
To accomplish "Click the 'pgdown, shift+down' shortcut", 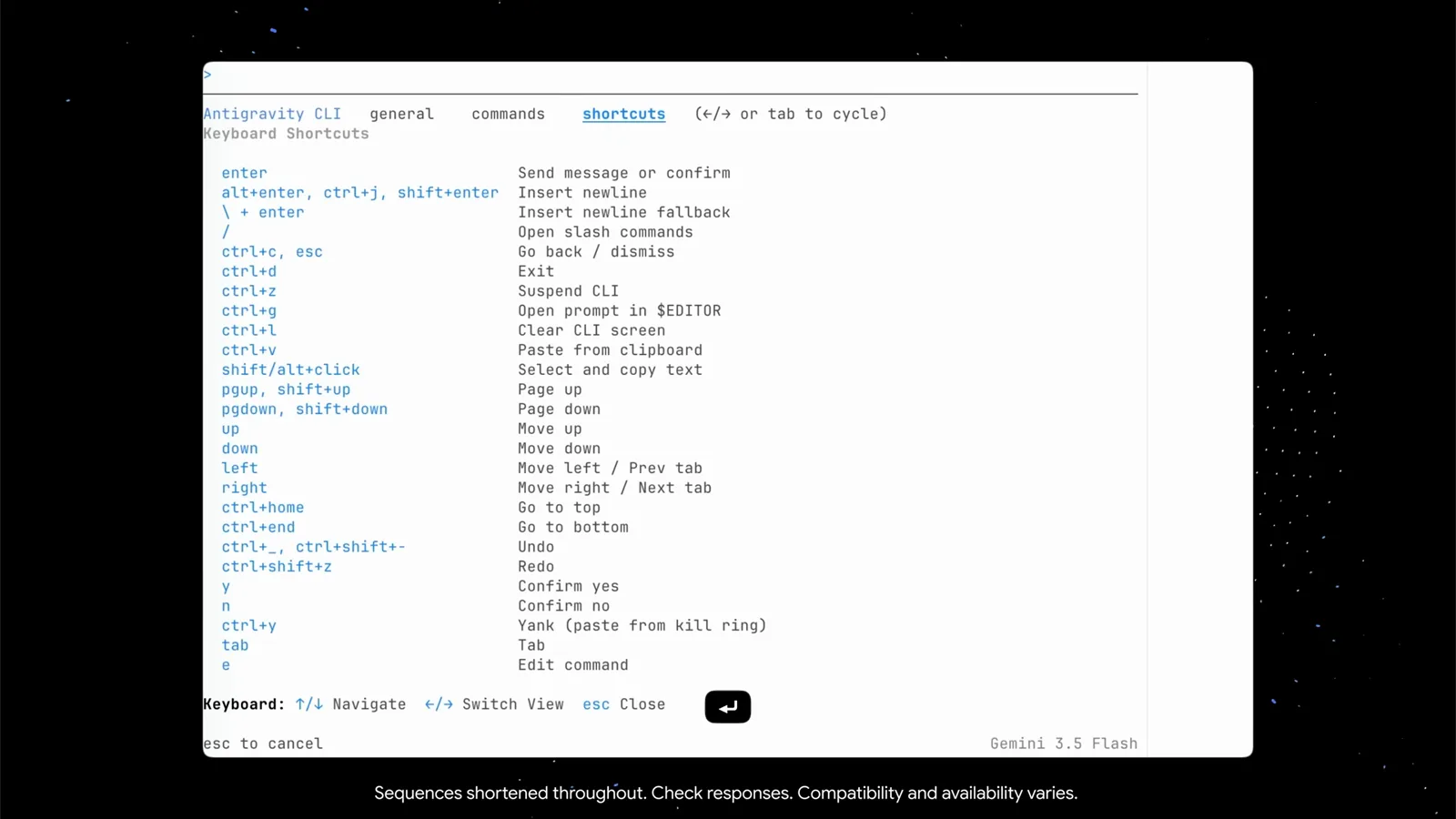I will 304,409.
